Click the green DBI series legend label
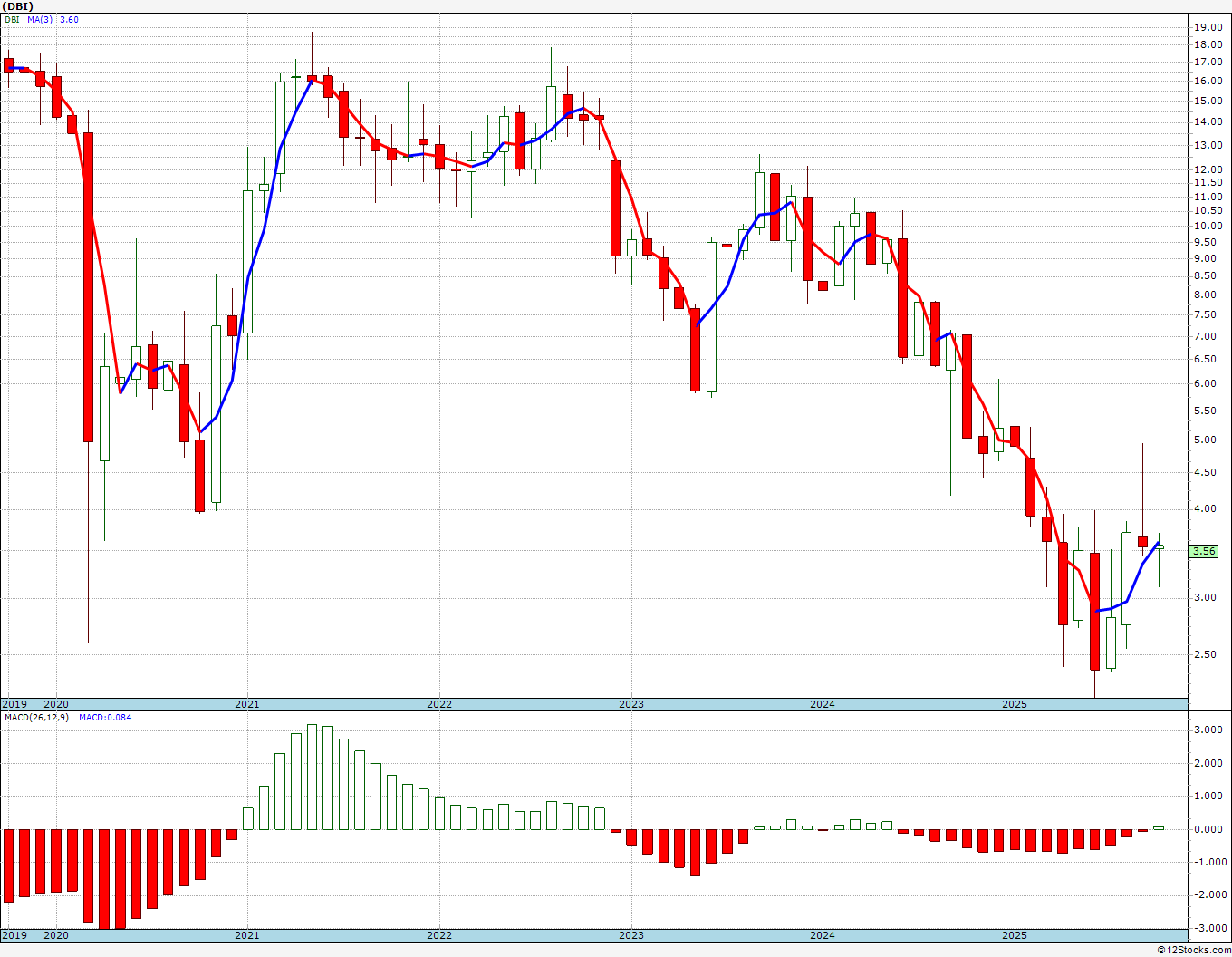 pyautogui.click(x=12, y=19)
